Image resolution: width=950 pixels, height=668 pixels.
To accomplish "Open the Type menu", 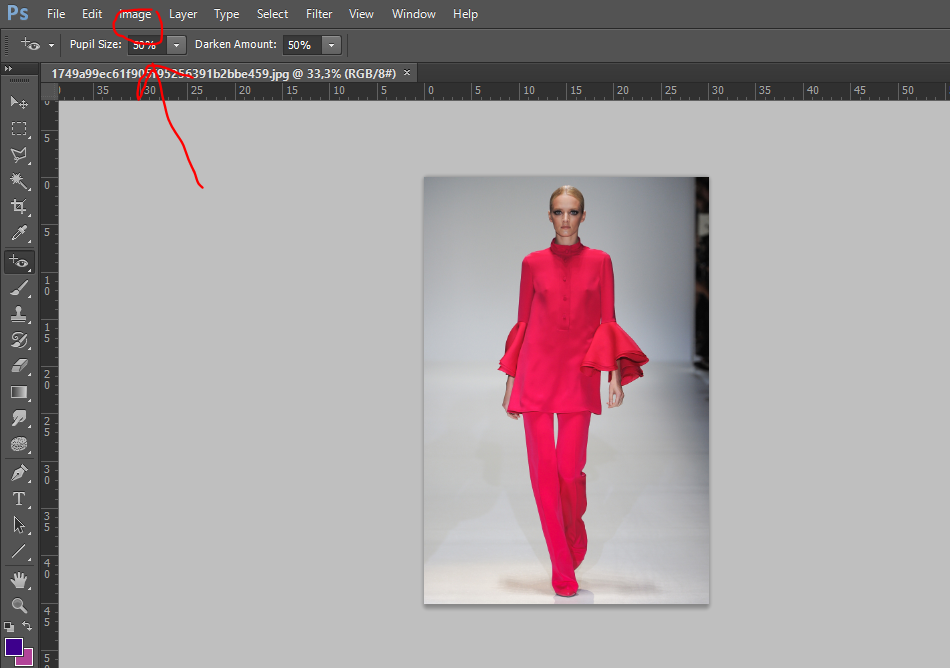I will pyautogui.click(x=227, y=13).
